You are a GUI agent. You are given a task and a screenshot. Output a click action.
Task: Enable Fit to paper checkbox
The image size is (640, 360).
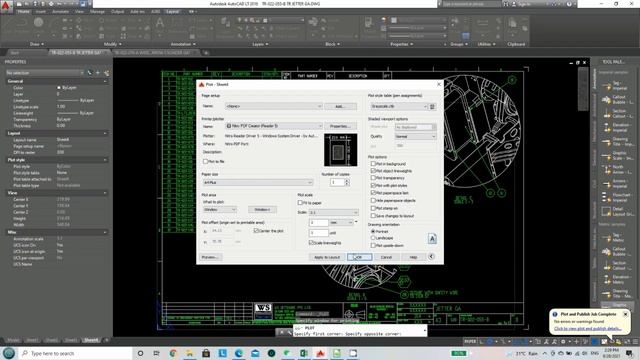[x=300, y=202]
